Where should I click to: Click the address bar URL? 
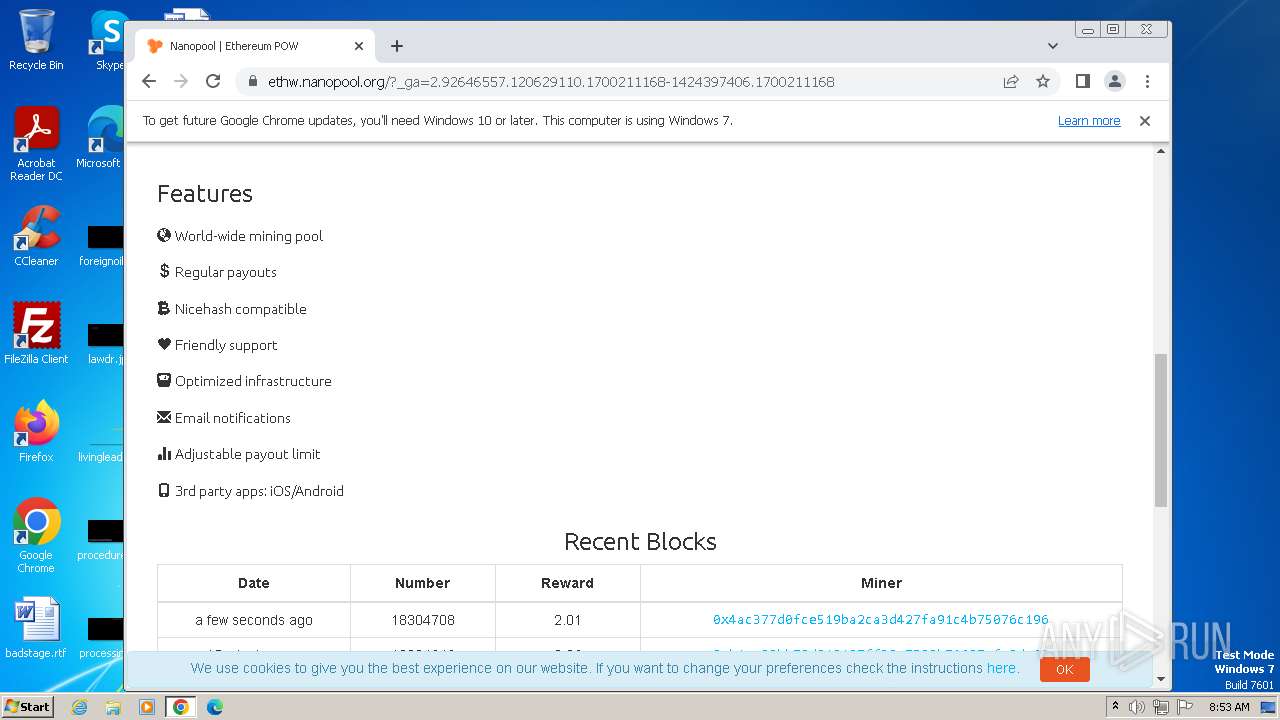551,81
